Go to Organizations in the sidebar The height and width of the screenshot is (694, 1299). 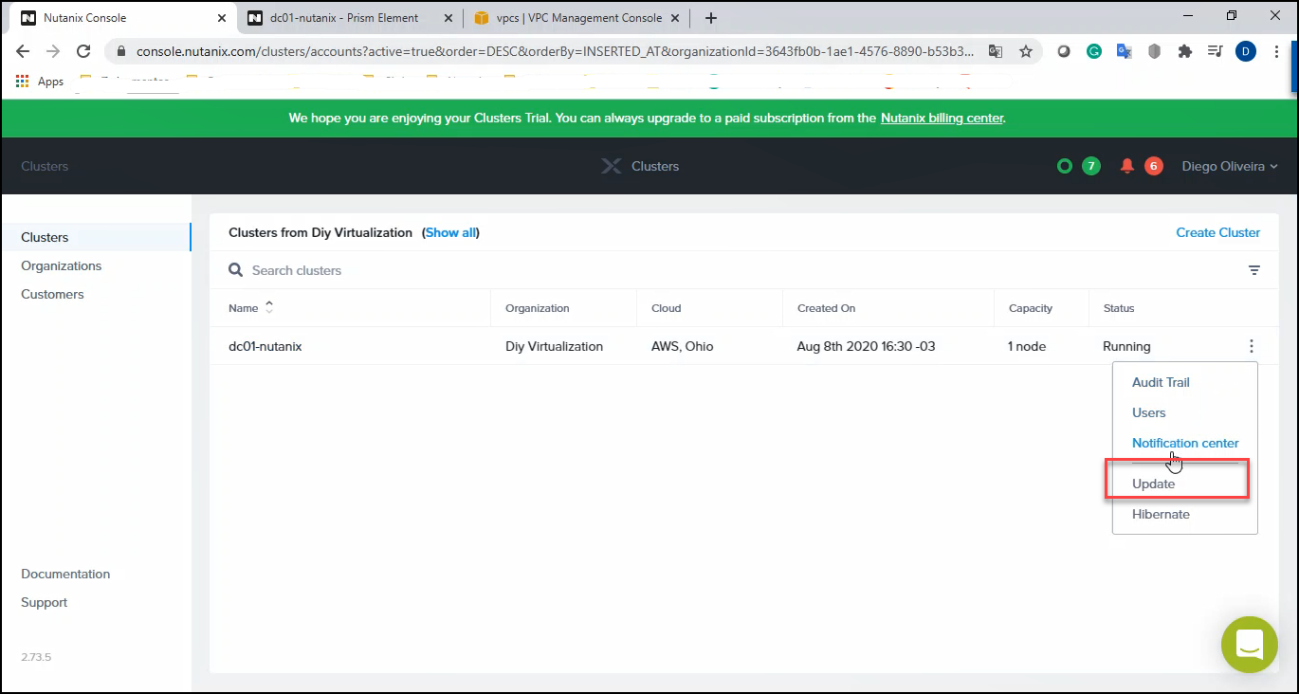click(x=61, y=266)
